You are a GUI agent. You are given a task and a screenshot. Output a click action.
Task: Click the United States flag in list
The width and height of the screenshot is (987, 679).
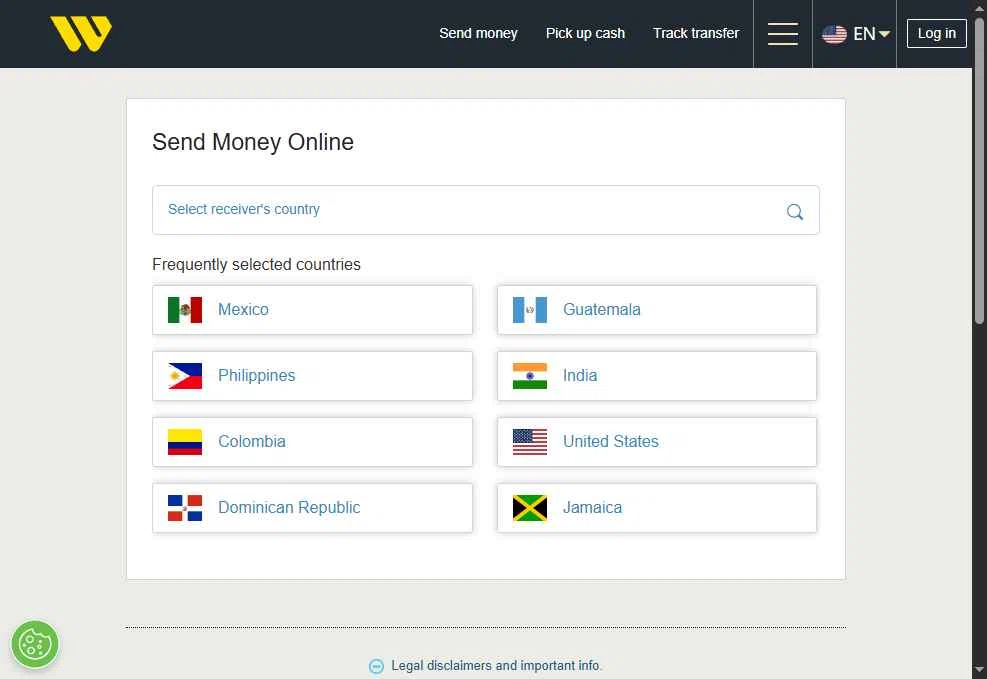pyautogui.click(x=529, y=442)
